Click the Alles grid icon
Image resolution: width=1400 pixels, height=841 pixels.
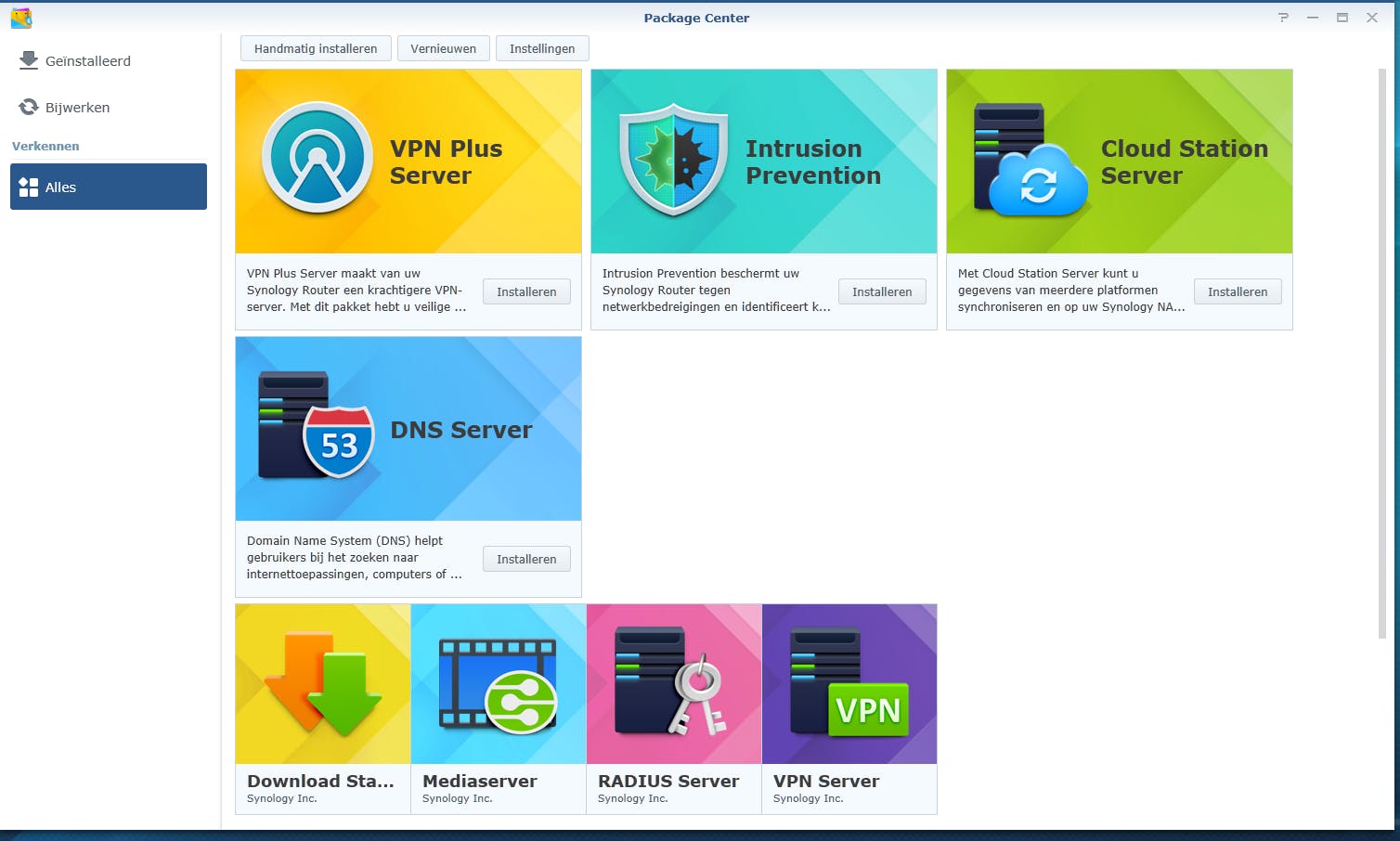pos(29,187)
